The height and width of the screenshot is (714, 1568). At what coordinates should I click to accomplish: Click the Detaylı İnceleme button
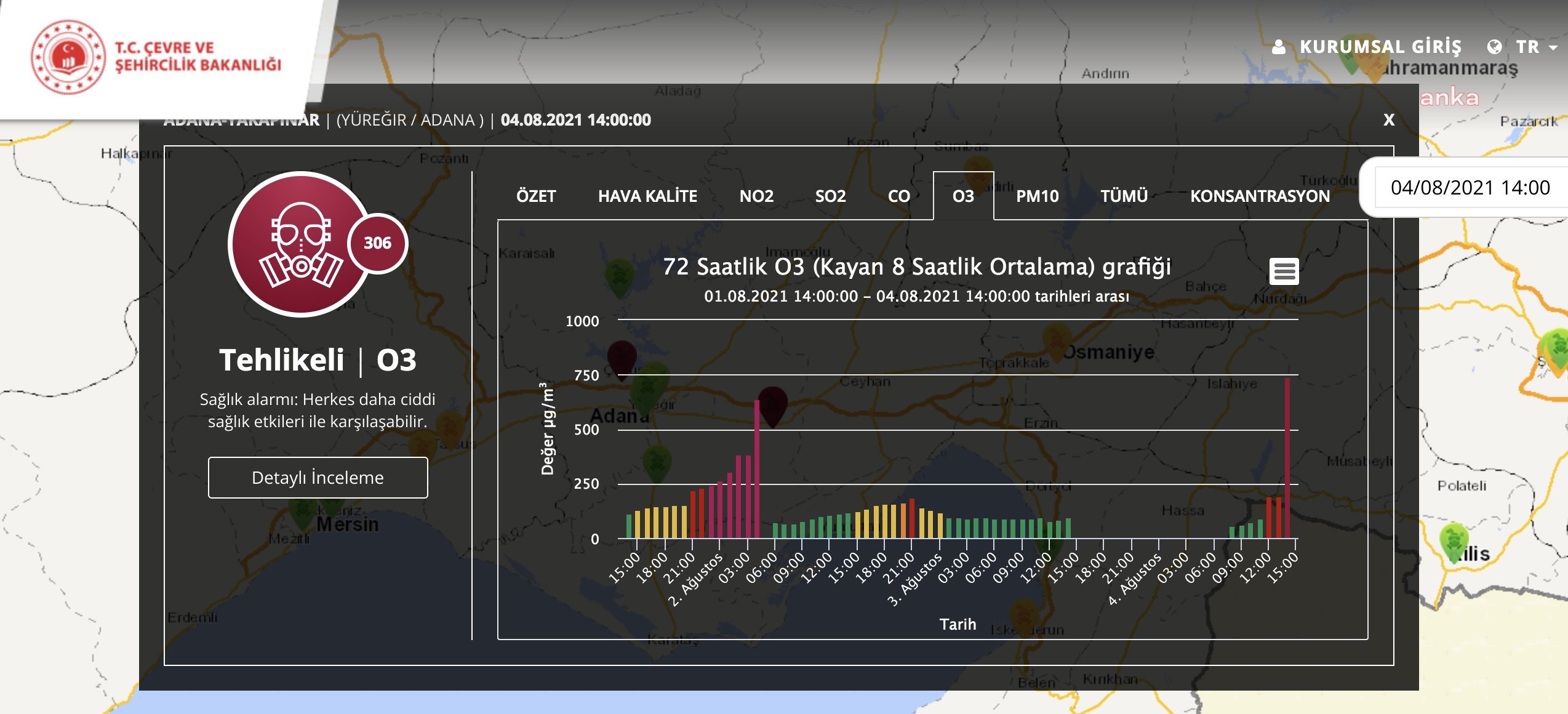(318, 478)
